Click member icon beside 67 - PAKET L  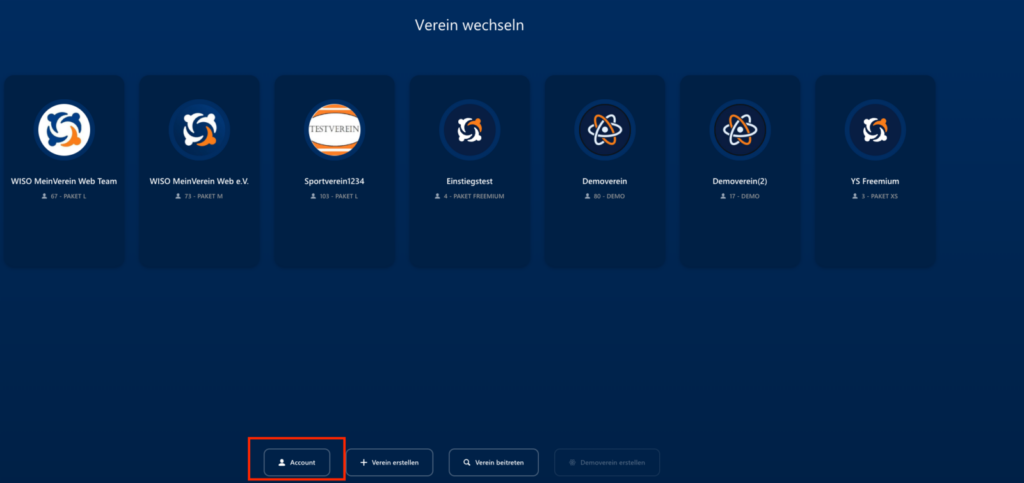[44, 196]
